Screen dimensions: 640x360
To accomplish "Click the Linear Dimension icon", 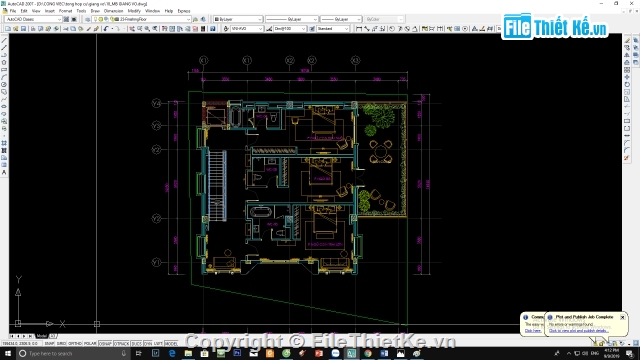I will pos(359,29).
